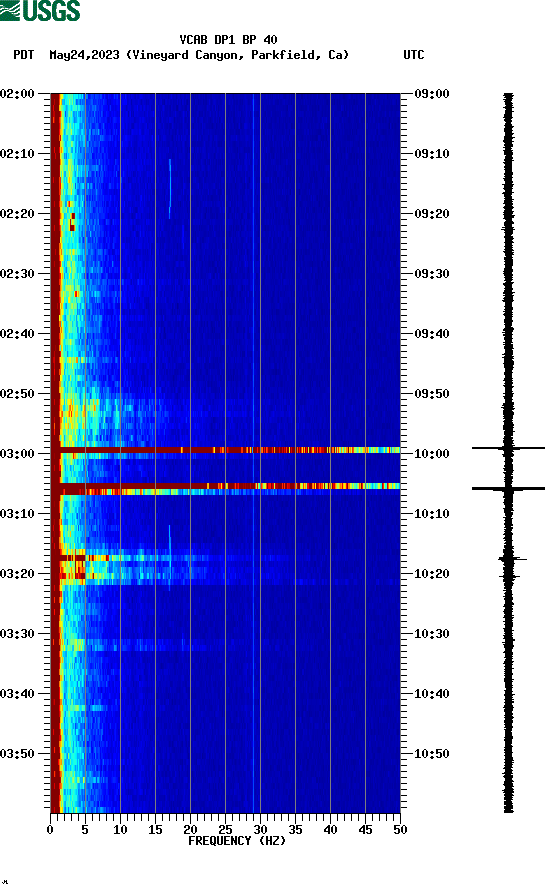Click the 5 Hz axis label
552x893 pixels.
click(x=85, y=830)
